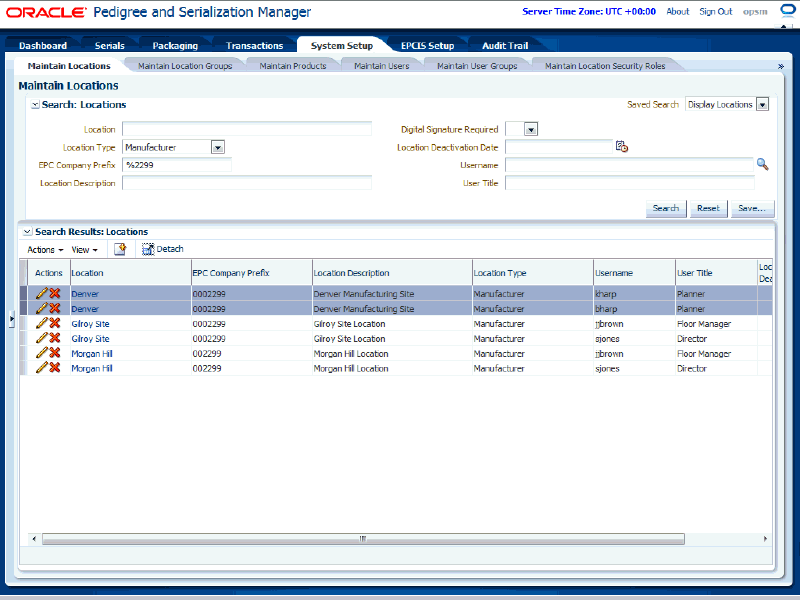Delete the Morgan Hil row for jjbrown
Screen dimensions: 800x600
pyautogui.click(x=55, y=353)
